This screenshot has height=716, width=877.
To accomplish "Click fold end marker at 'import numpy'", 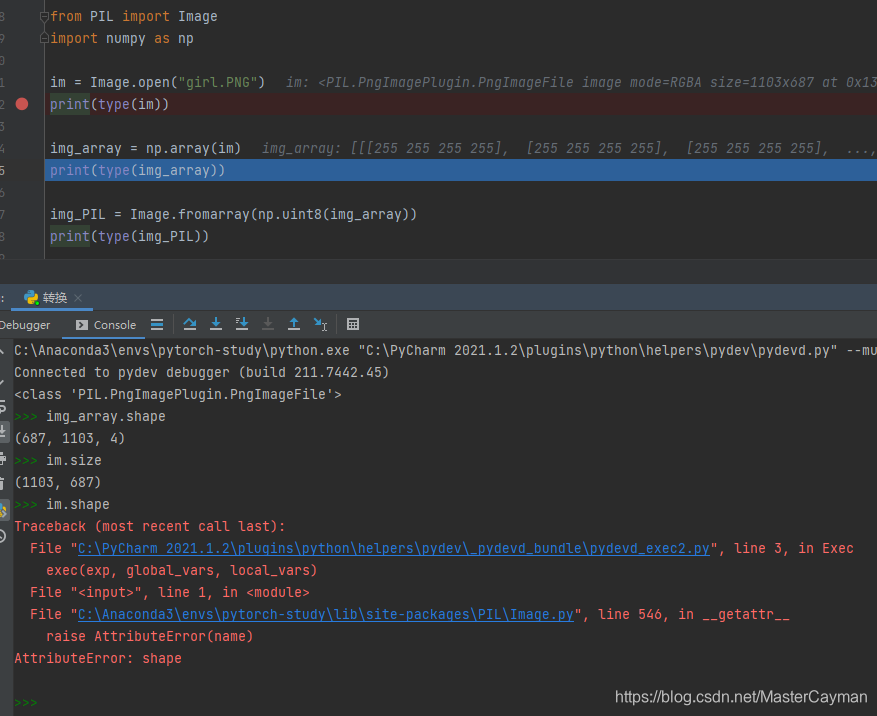I will click(44, 39).
